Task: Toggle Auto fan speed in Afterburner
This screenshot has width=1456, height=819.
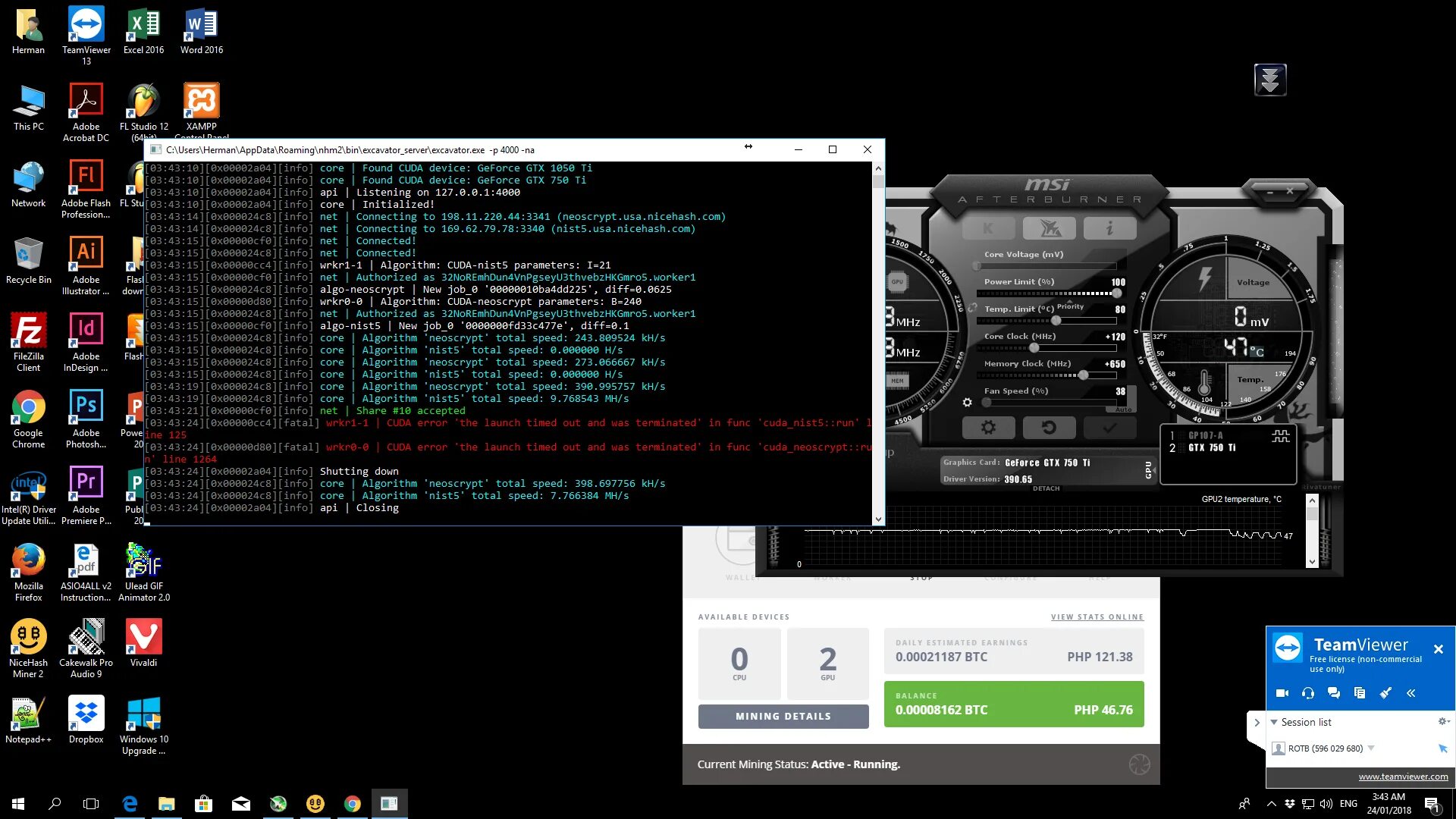Action: pos(1123,409)
